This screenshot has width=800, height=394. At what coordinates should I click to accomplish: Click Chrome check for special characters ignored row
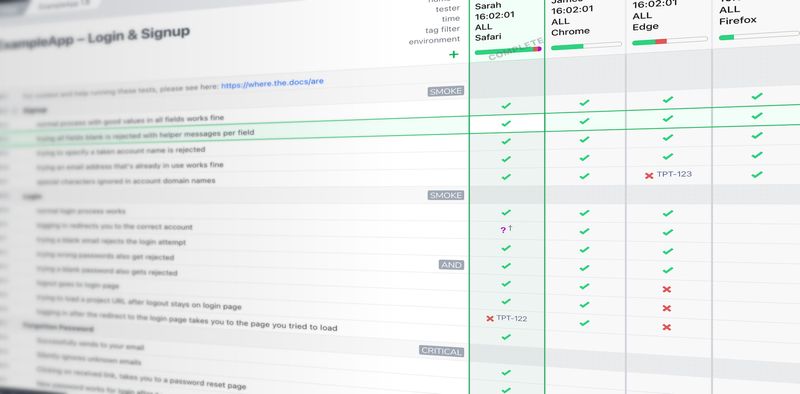[584, 176]
